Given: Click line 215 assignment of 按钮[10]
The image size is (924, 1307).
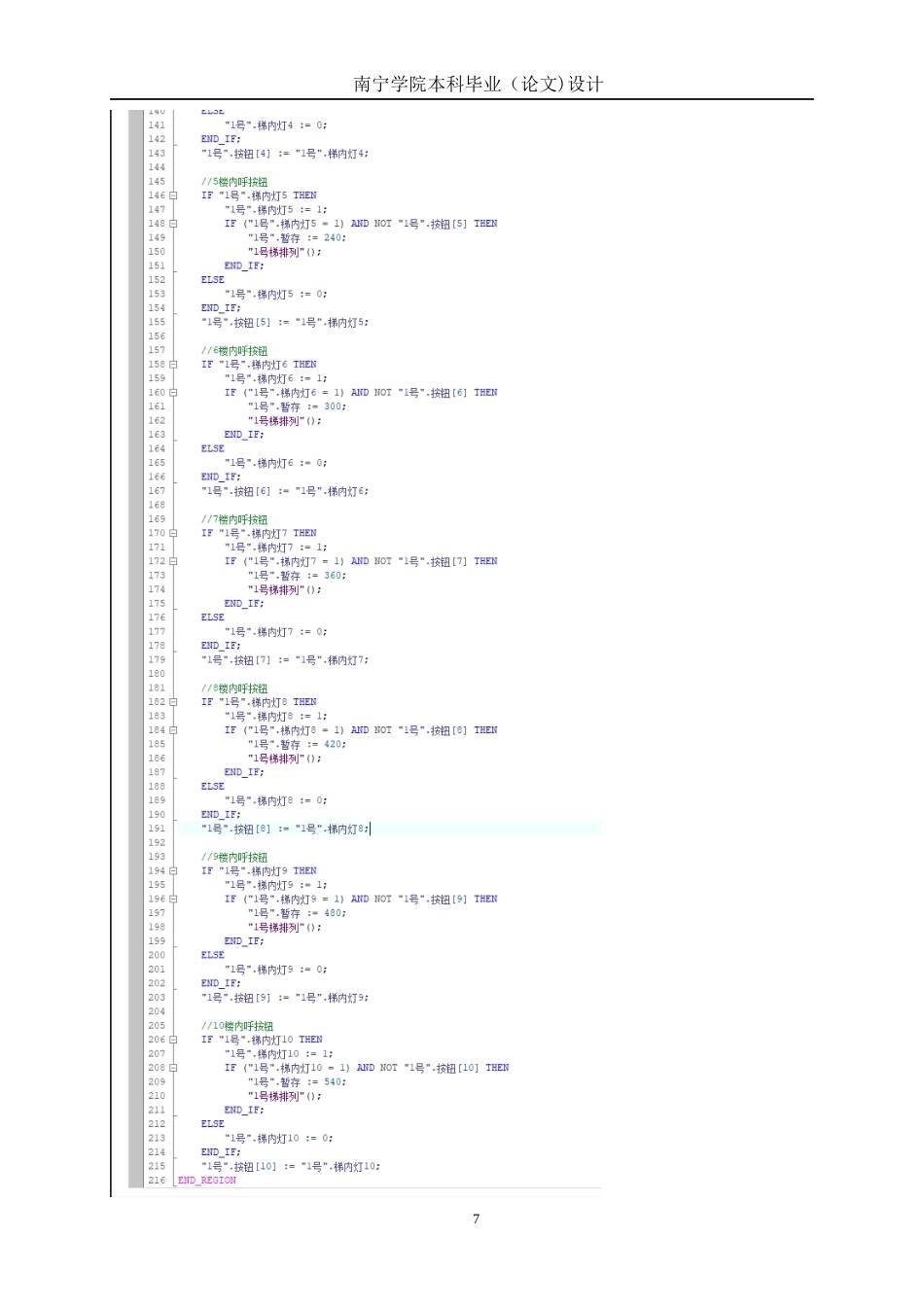Looking at the screenshot, I should 291,1166.
